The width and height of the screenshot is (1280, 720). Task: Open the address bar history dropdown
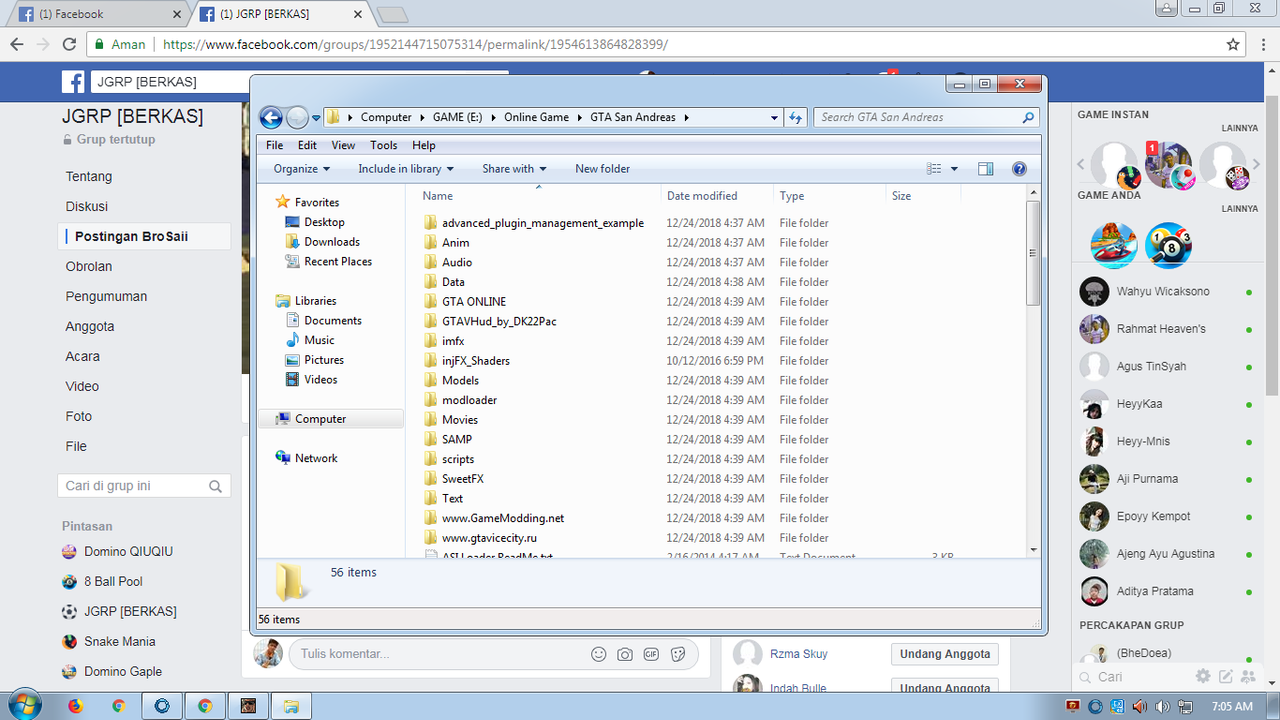point(774,117)
